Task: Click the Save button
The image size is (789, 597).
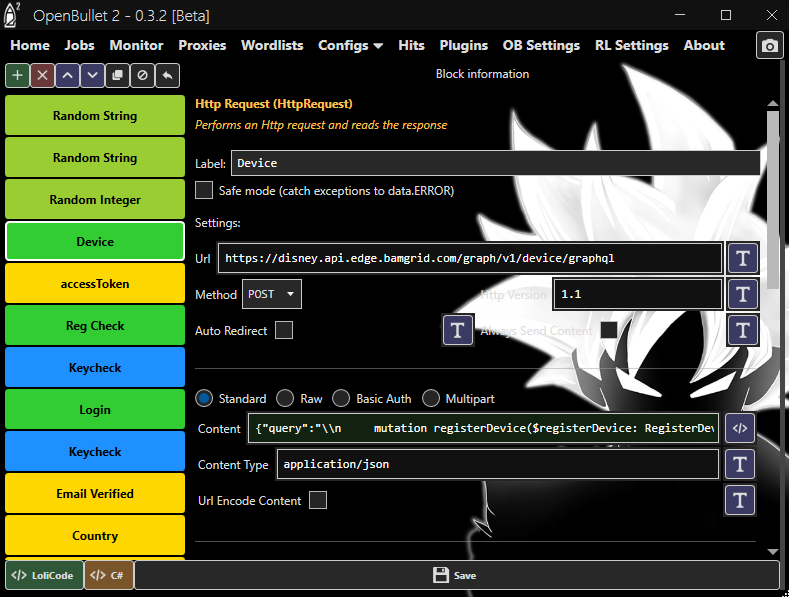Action: click(x=456, y=575)
